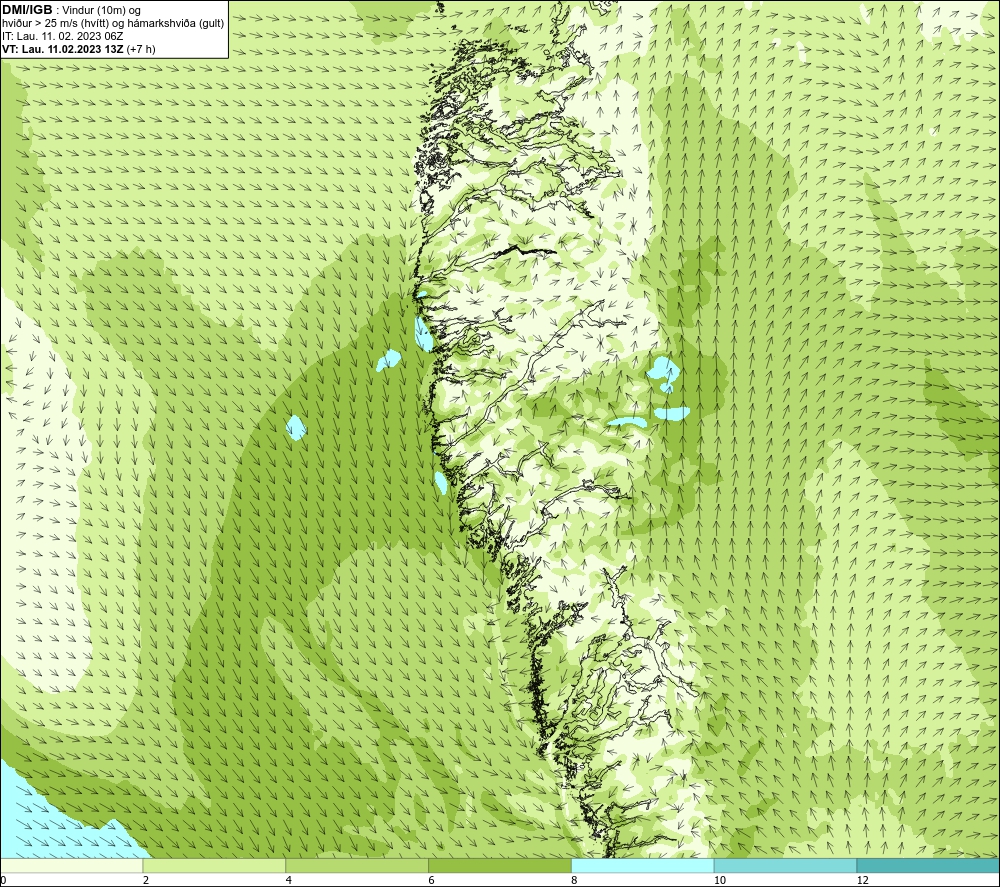
Task: Click the legend swatch above 12 m/s
Action: coord(929,865)
